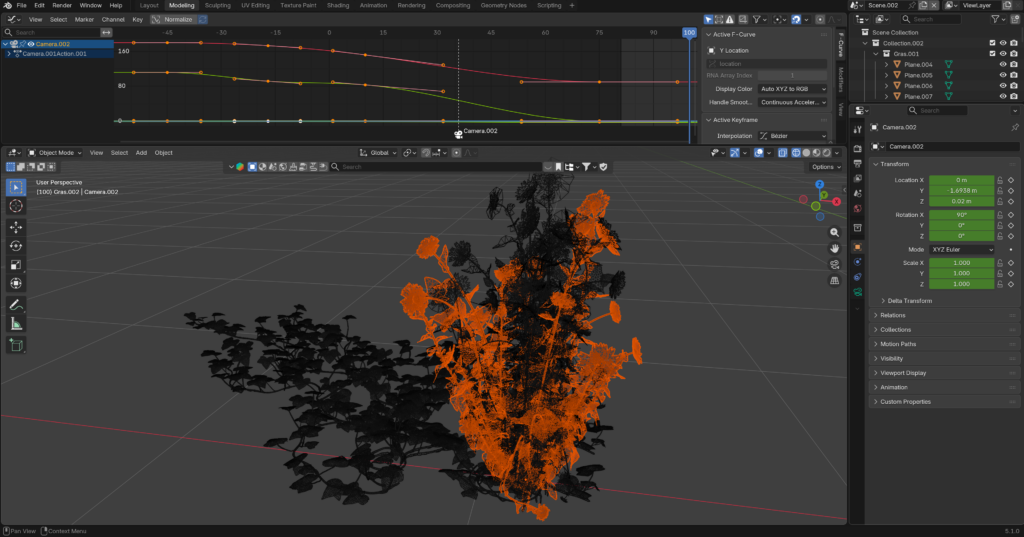
Task: Select the 3D Cursor tool
Action: point(16,206)
